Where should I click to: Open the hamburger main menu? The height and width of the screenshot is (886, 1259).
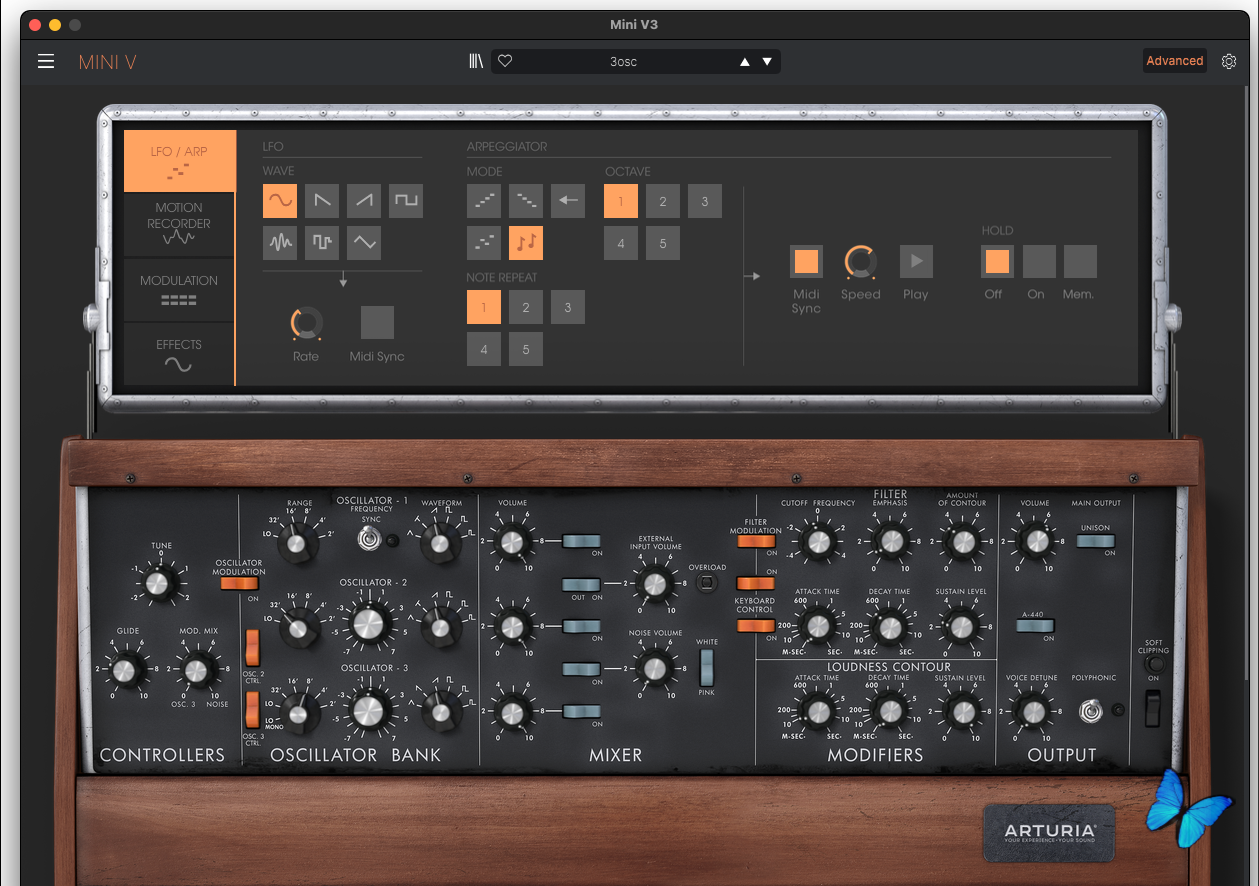click(46, 62)
